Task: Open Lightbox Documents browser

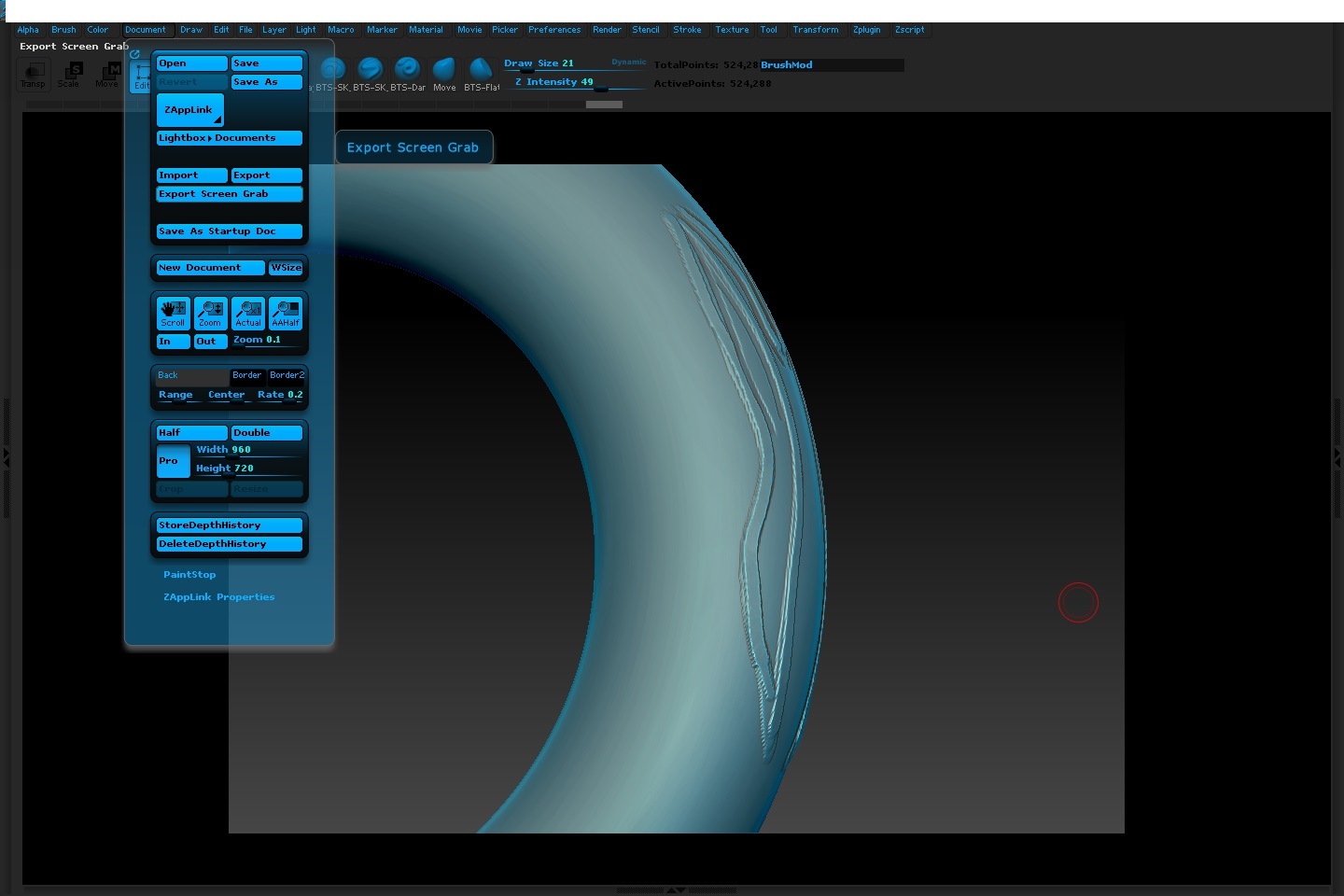Action: pyautogui.click(x=230, y=138)
